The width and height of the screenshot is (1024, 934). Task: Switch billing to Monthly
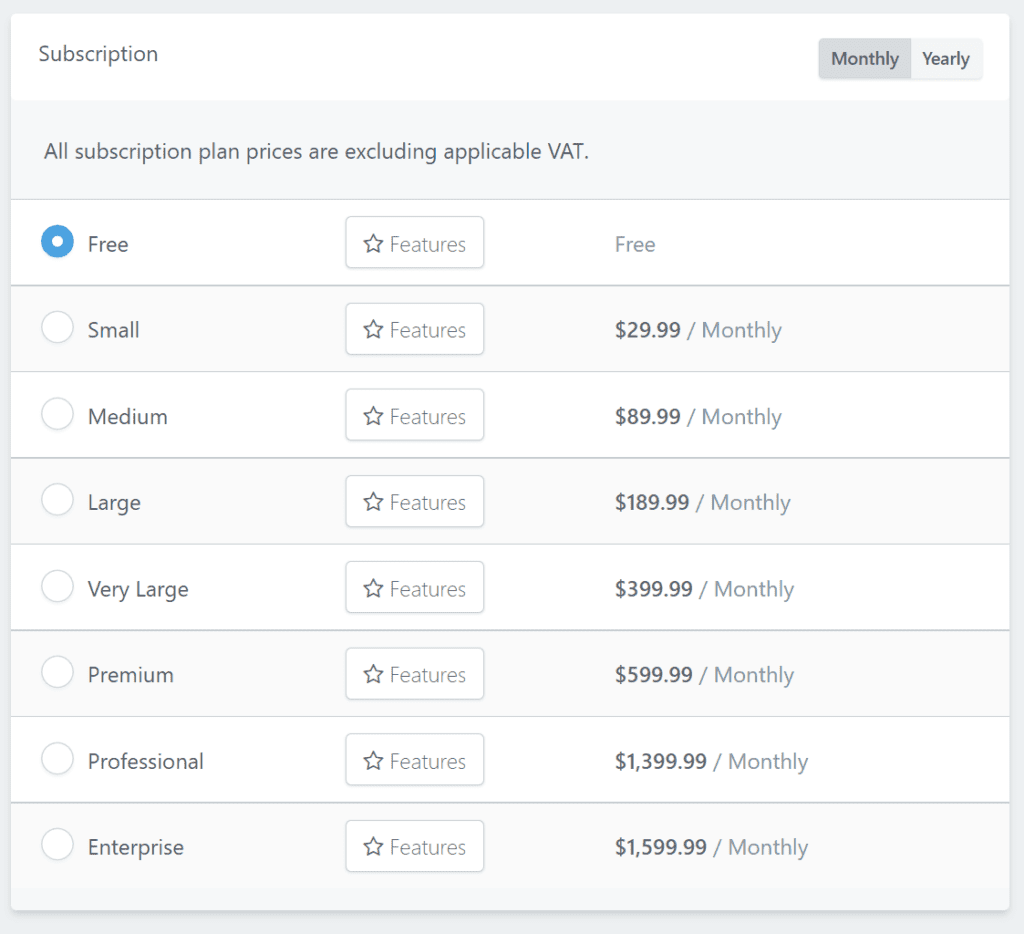coord(864,58)
